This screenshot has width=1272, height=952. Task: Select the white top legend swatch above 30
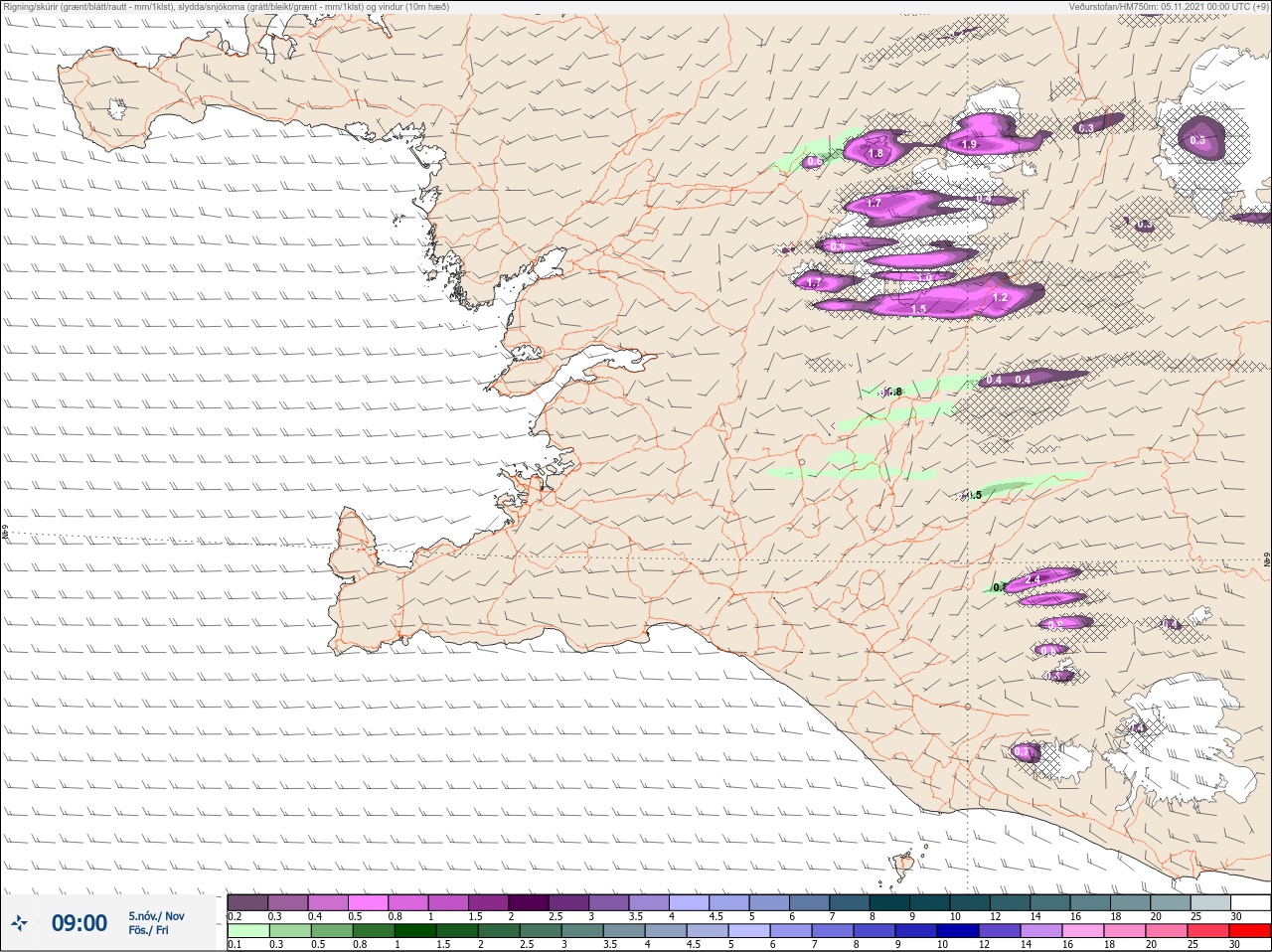(1251, 902)
